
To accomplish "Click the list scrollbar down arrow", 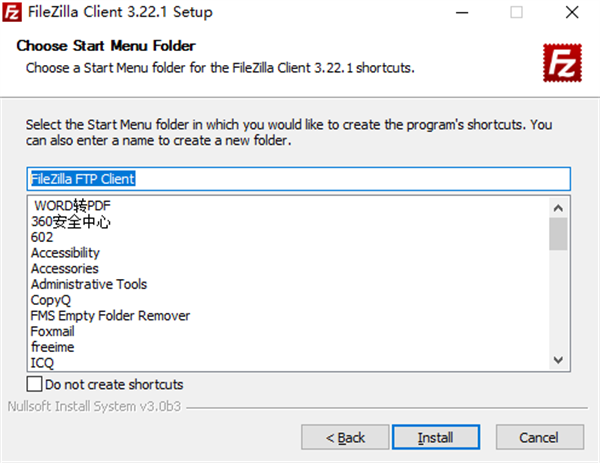I will [x=559, y=360].
